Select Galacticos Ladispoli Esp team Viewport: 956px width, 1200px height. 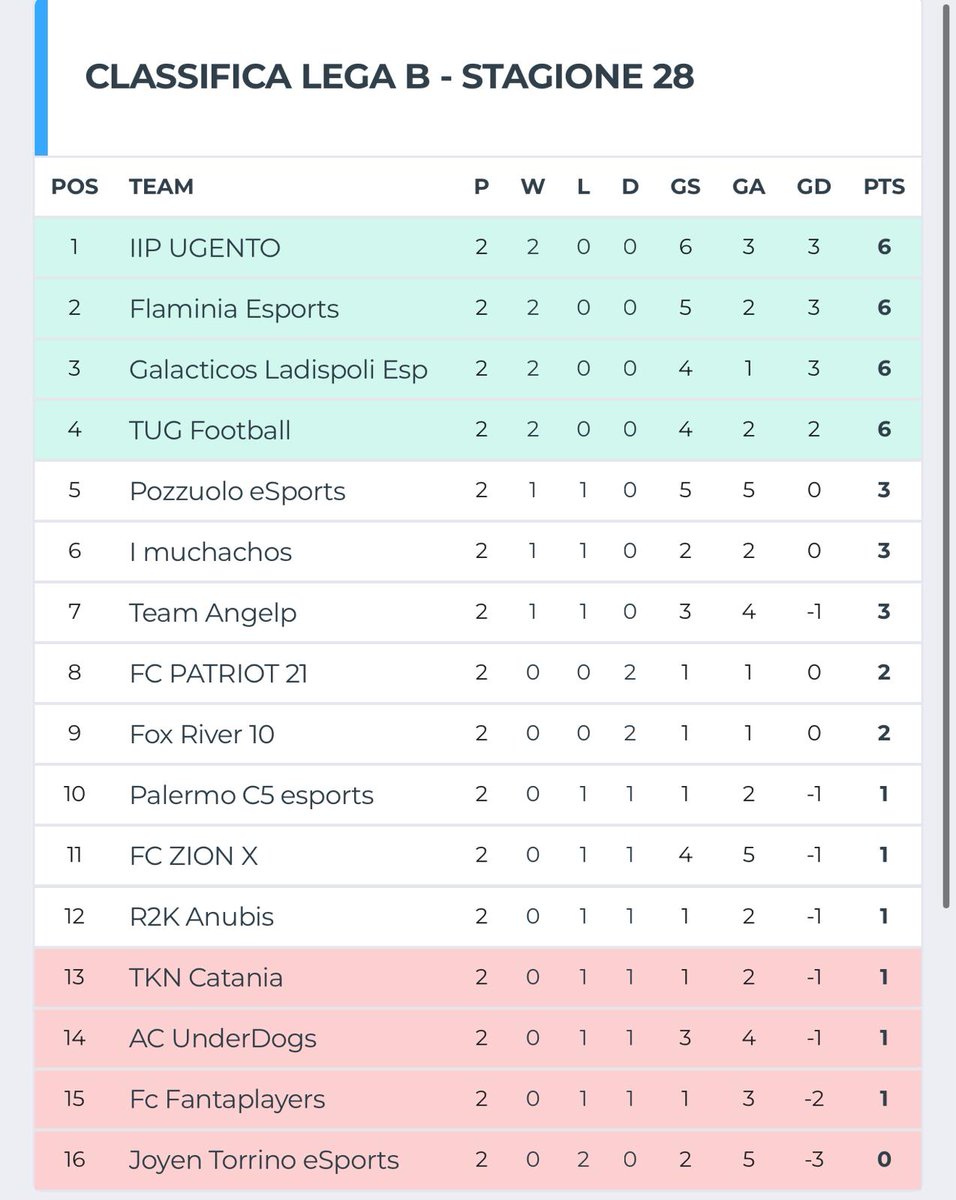click(x=278, y=369)
